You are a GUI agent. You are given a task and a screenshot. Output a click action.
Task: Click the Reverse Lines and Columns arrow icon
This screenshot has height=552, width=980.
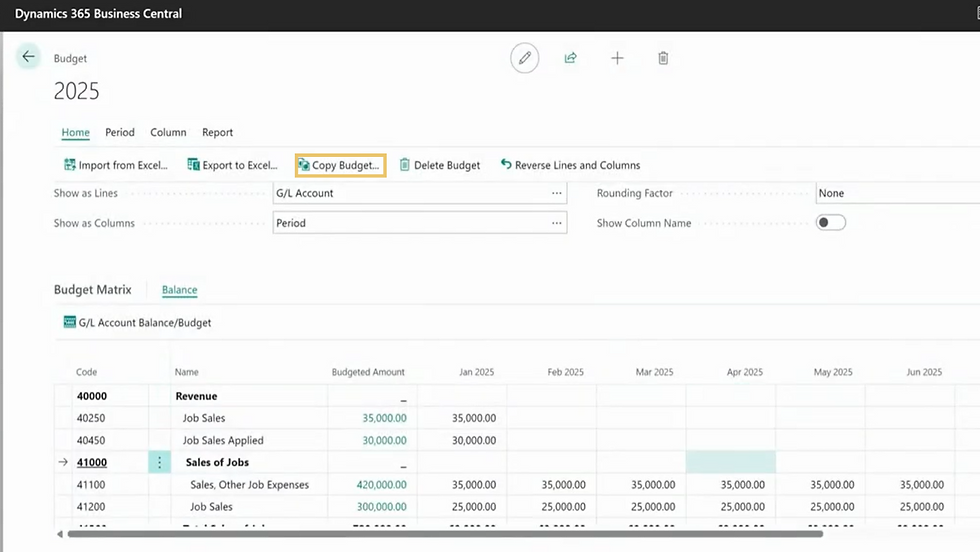click(506, 164)
